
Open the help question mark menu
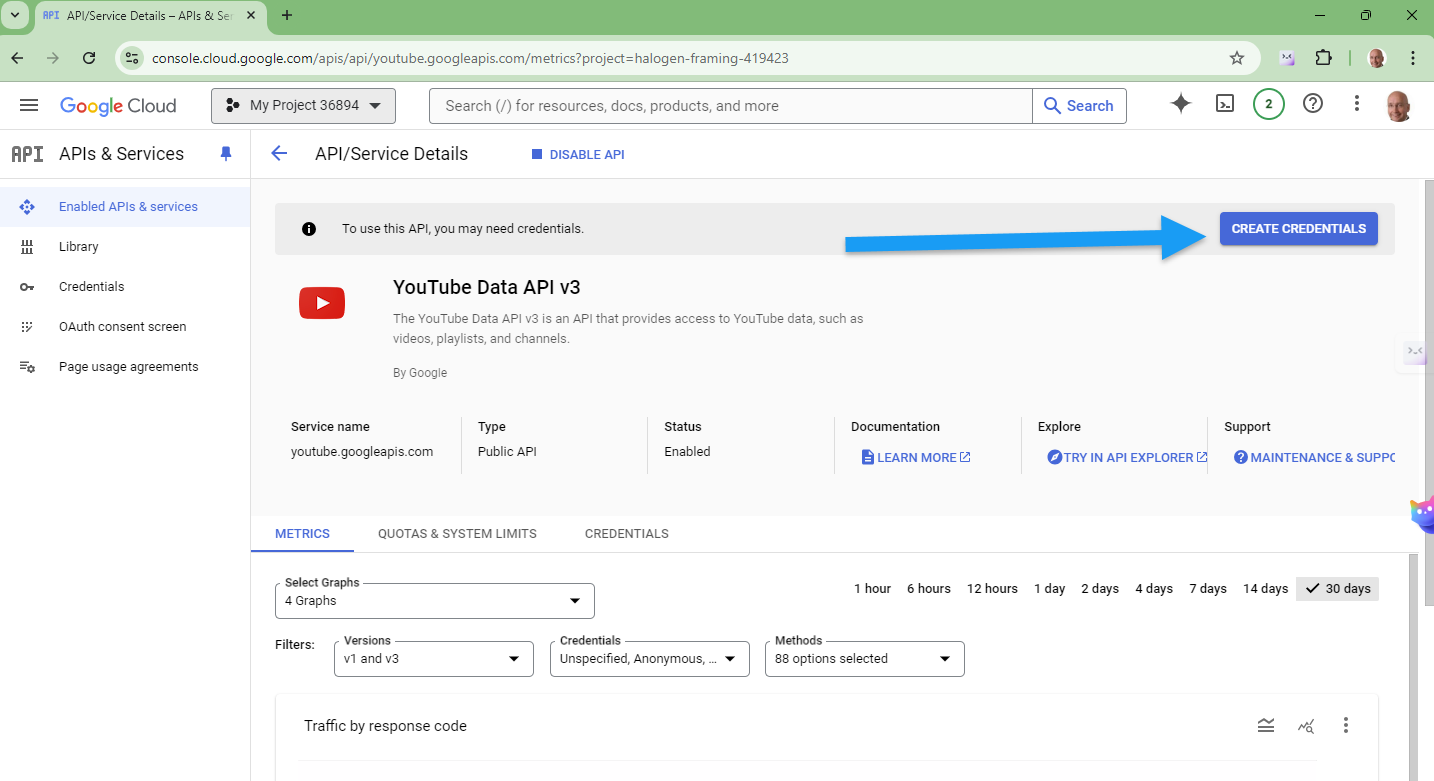tap(1313, 104)
